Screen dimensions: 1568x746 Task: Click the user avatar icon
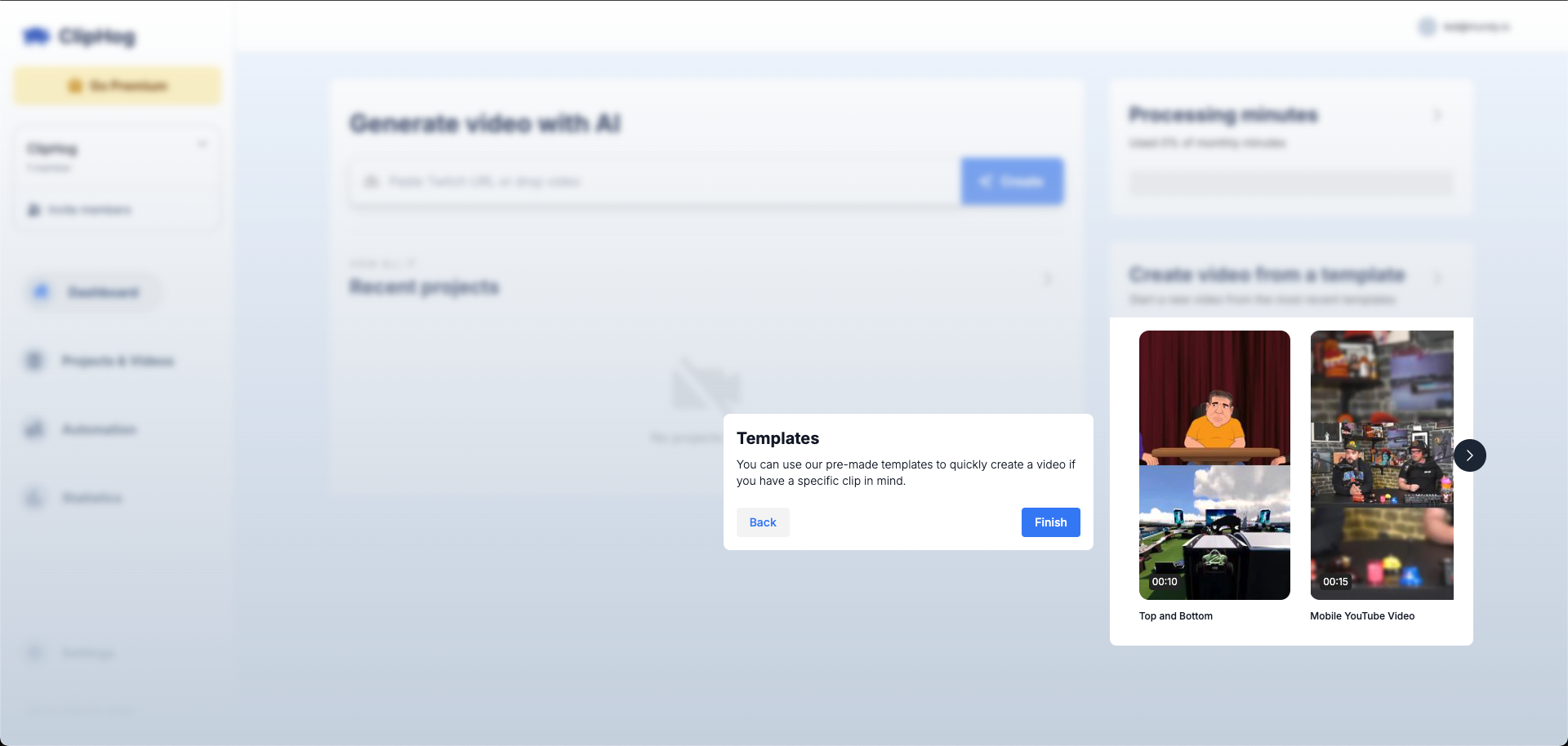click(1427, 27)
